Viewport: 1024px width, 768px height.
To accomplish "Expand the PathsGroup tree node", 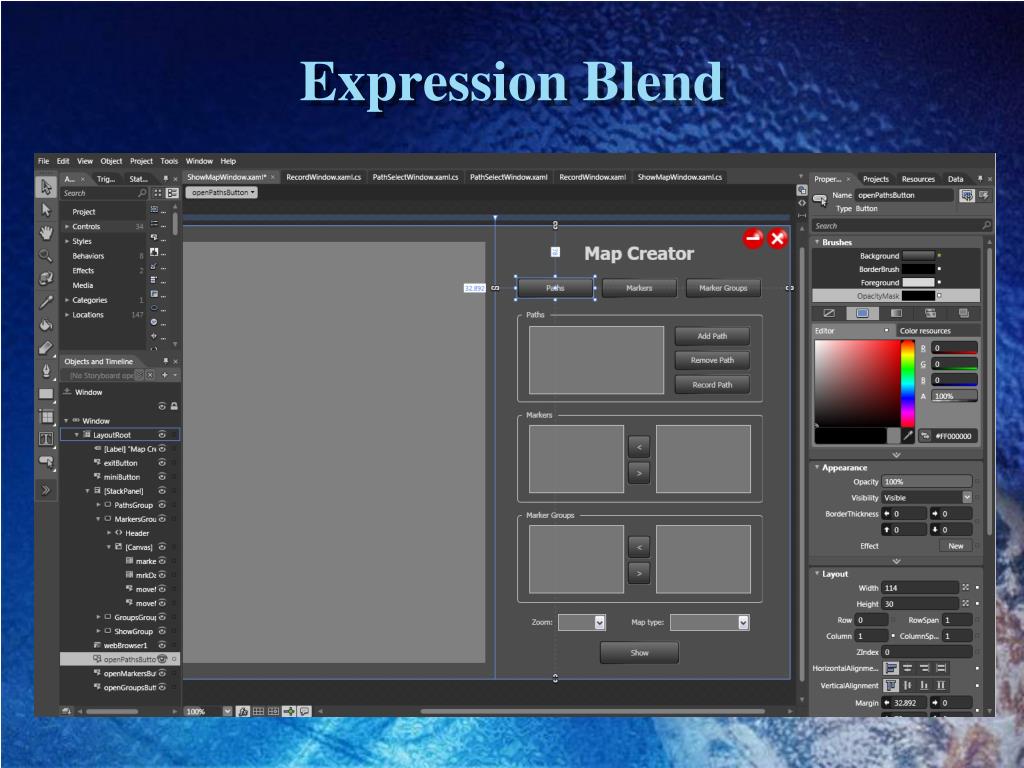I will point(98,505).
